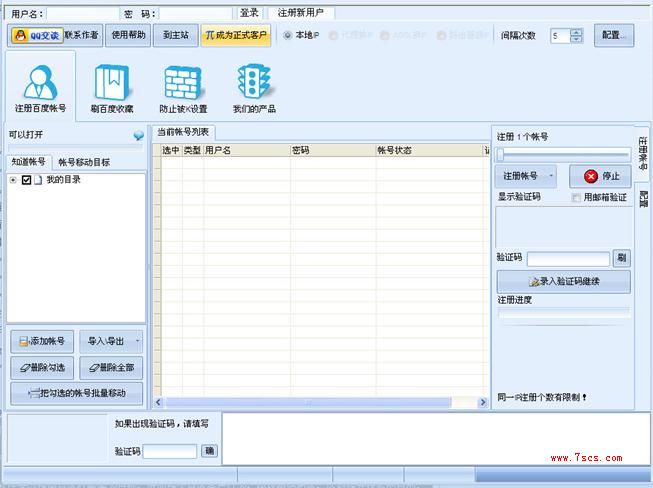Enable the 用邮箱验证 checkbox

pos(576,198)
